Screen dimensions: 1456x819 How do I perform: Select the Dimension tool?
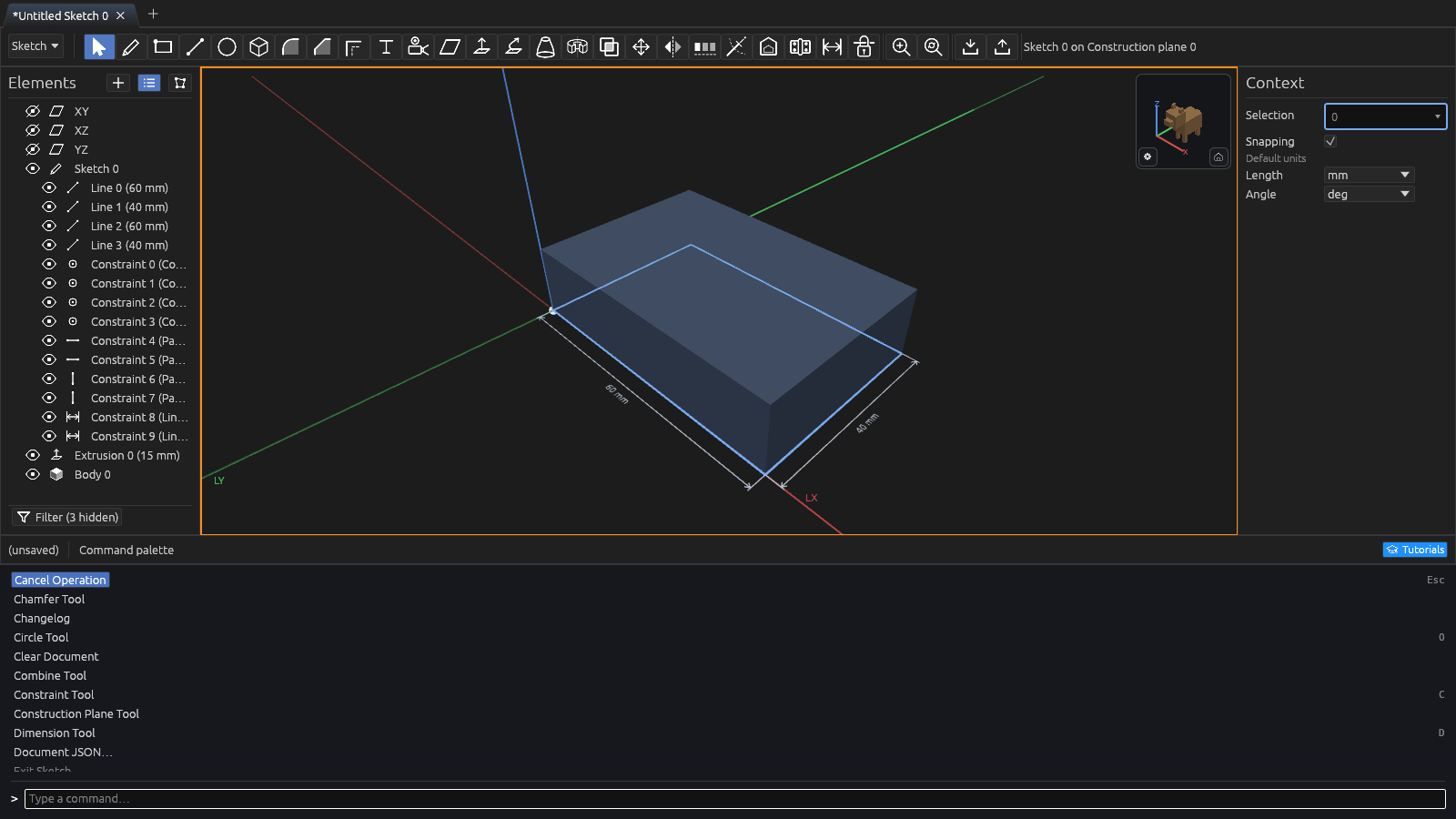[x=832, y=46]
